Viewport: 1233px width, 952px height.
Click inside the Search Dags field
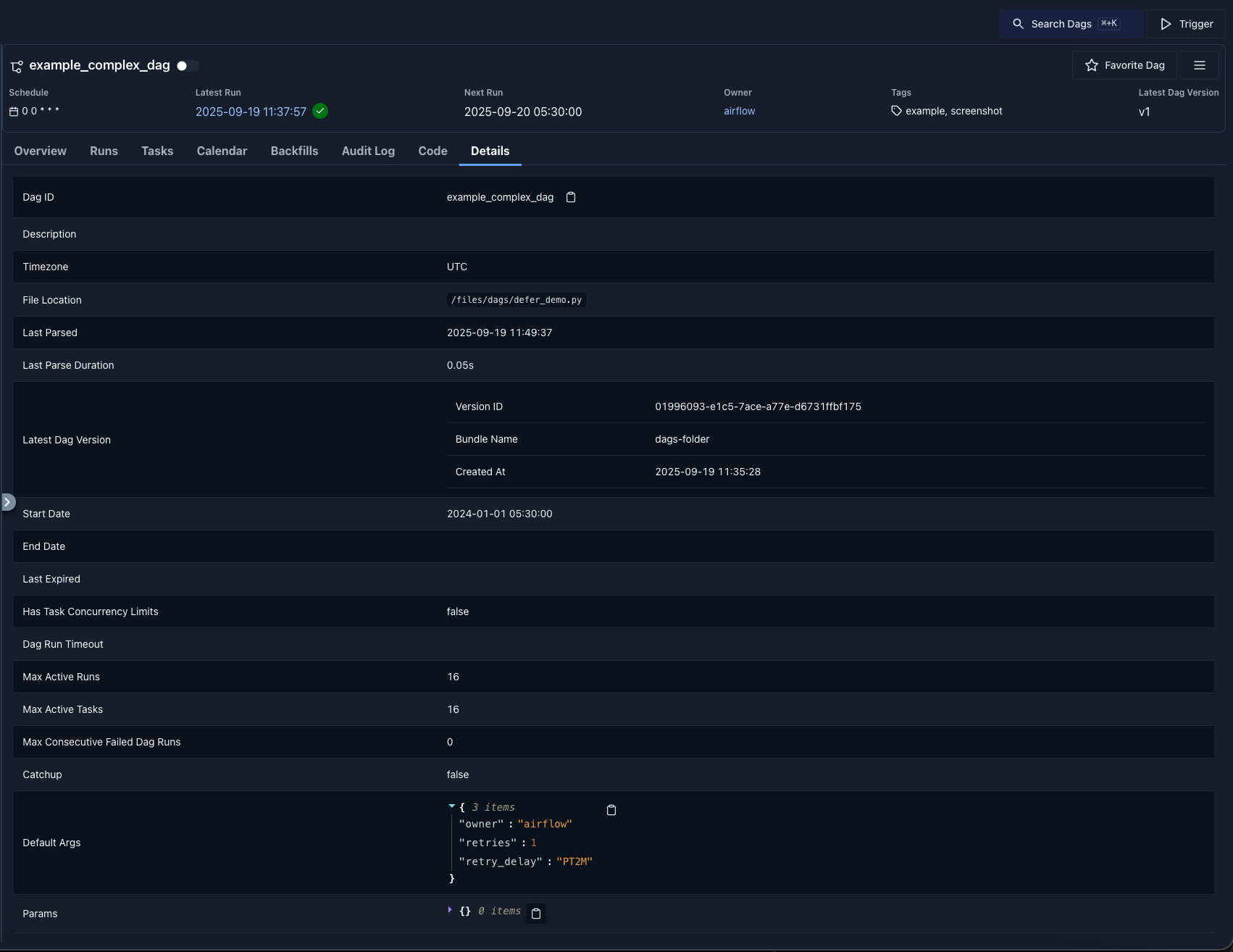point(1065,23)
